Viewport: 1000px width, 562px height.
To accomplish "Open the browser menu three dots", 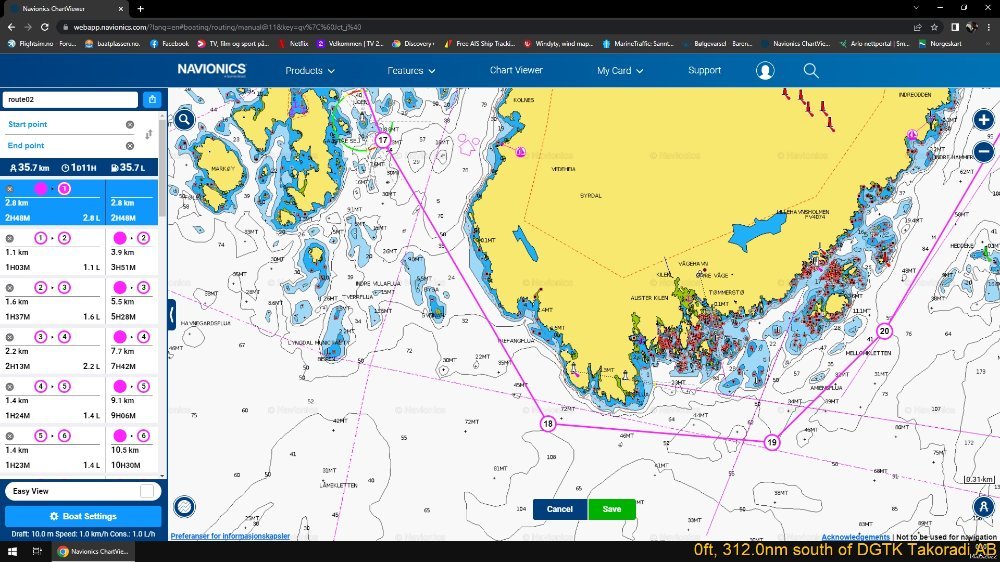I will pos(989,27).
